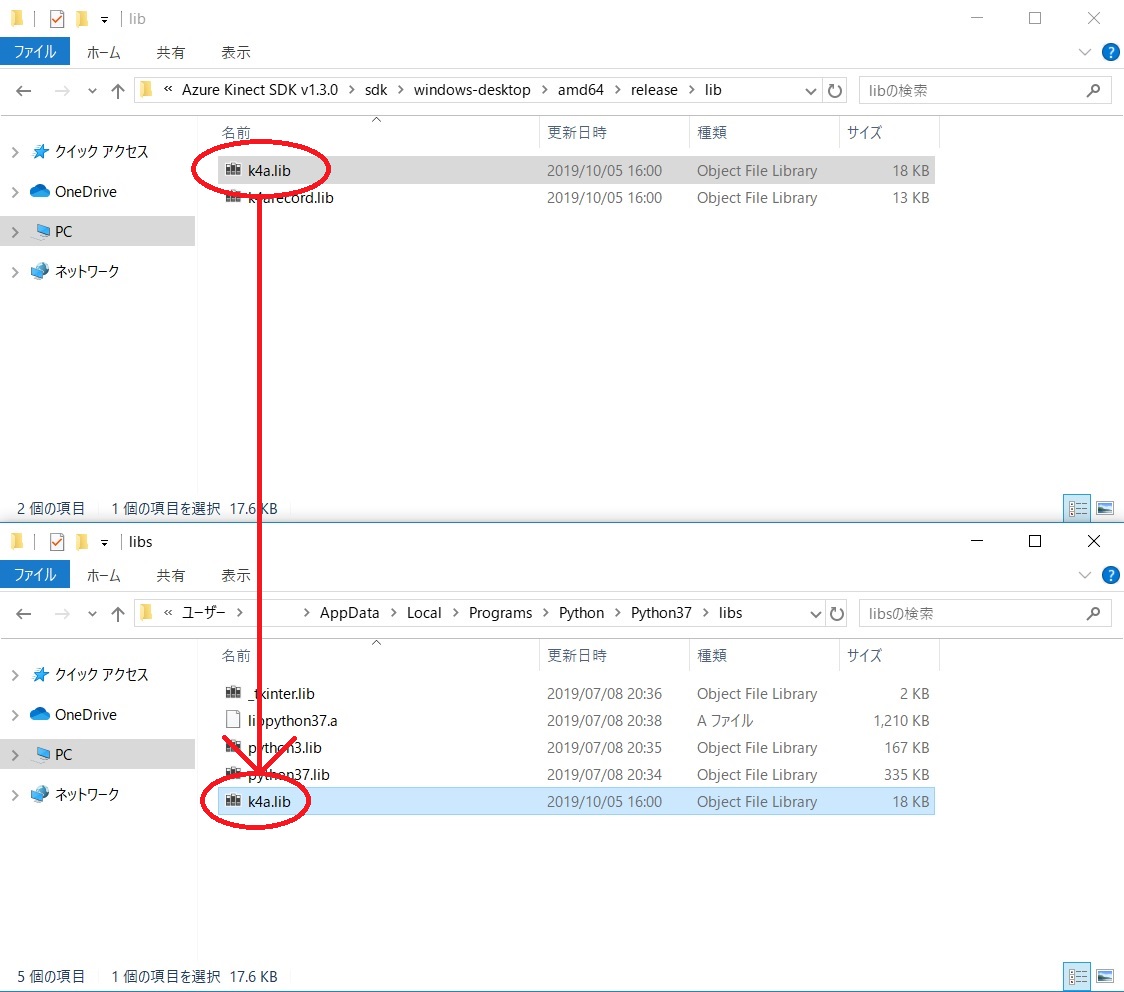The width and height of the screenshot is (1124, 992).
Task: Open Home tab in lib window
Action: point(103,52)
